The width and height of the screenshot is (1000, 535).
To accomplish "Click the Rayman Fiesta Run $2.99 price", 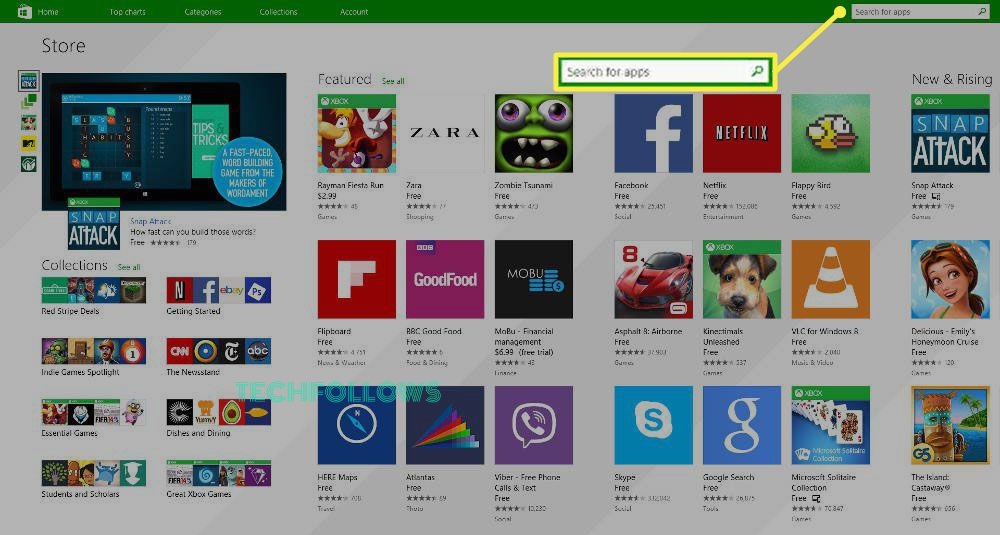I will click(327, 196).
